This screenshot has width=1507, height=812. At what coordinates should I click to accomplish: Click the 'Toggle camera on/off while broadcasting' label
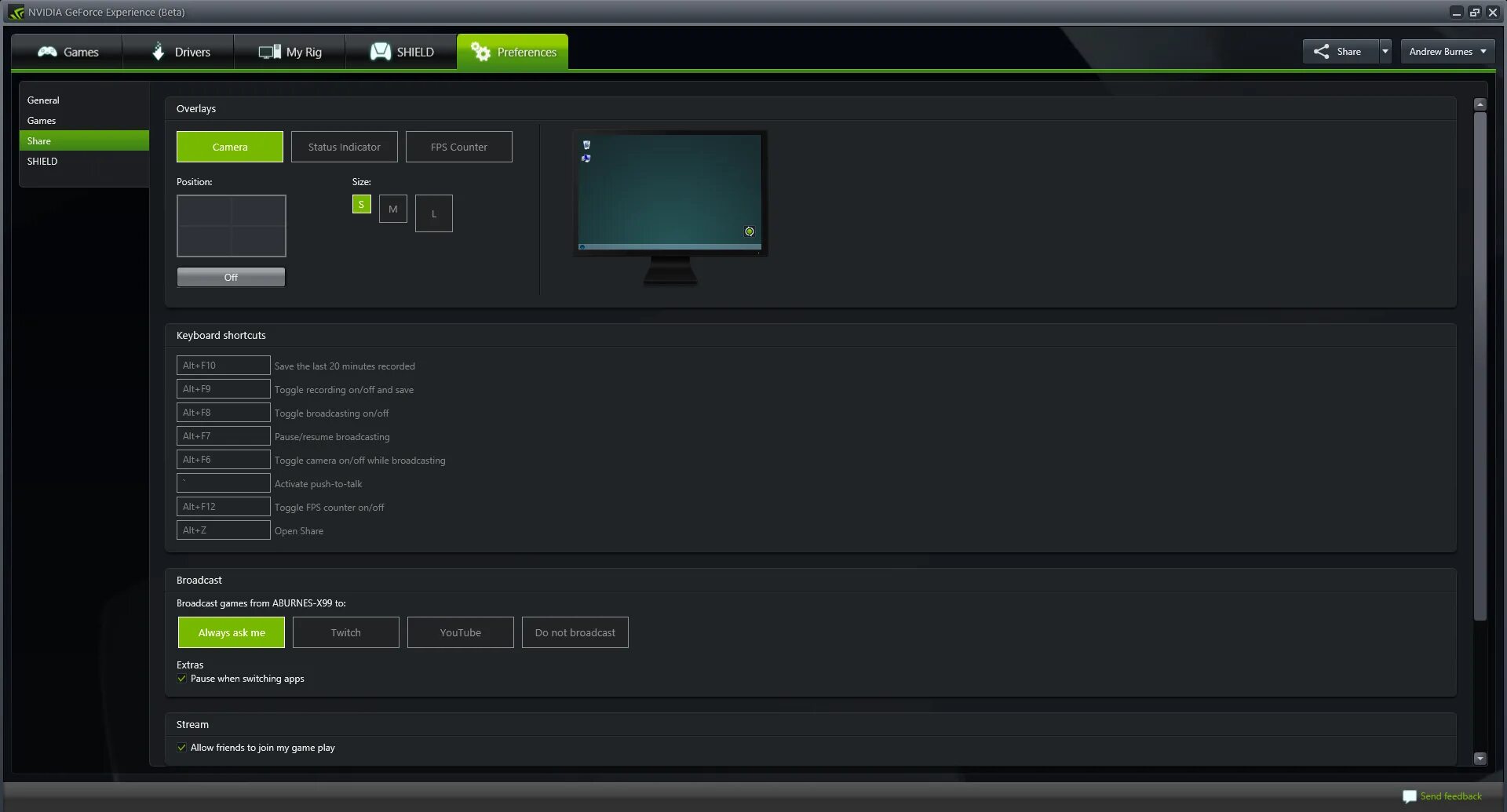[359, 461]
